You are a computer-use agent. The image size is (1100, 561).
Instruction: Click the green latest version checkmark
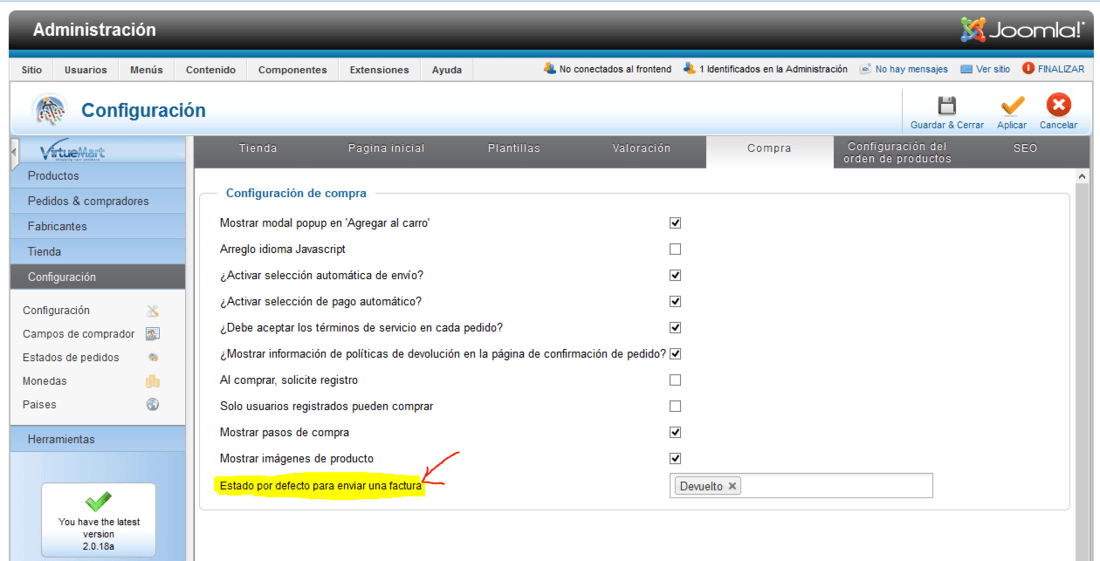pyautogui.click(x=99, y=501)
